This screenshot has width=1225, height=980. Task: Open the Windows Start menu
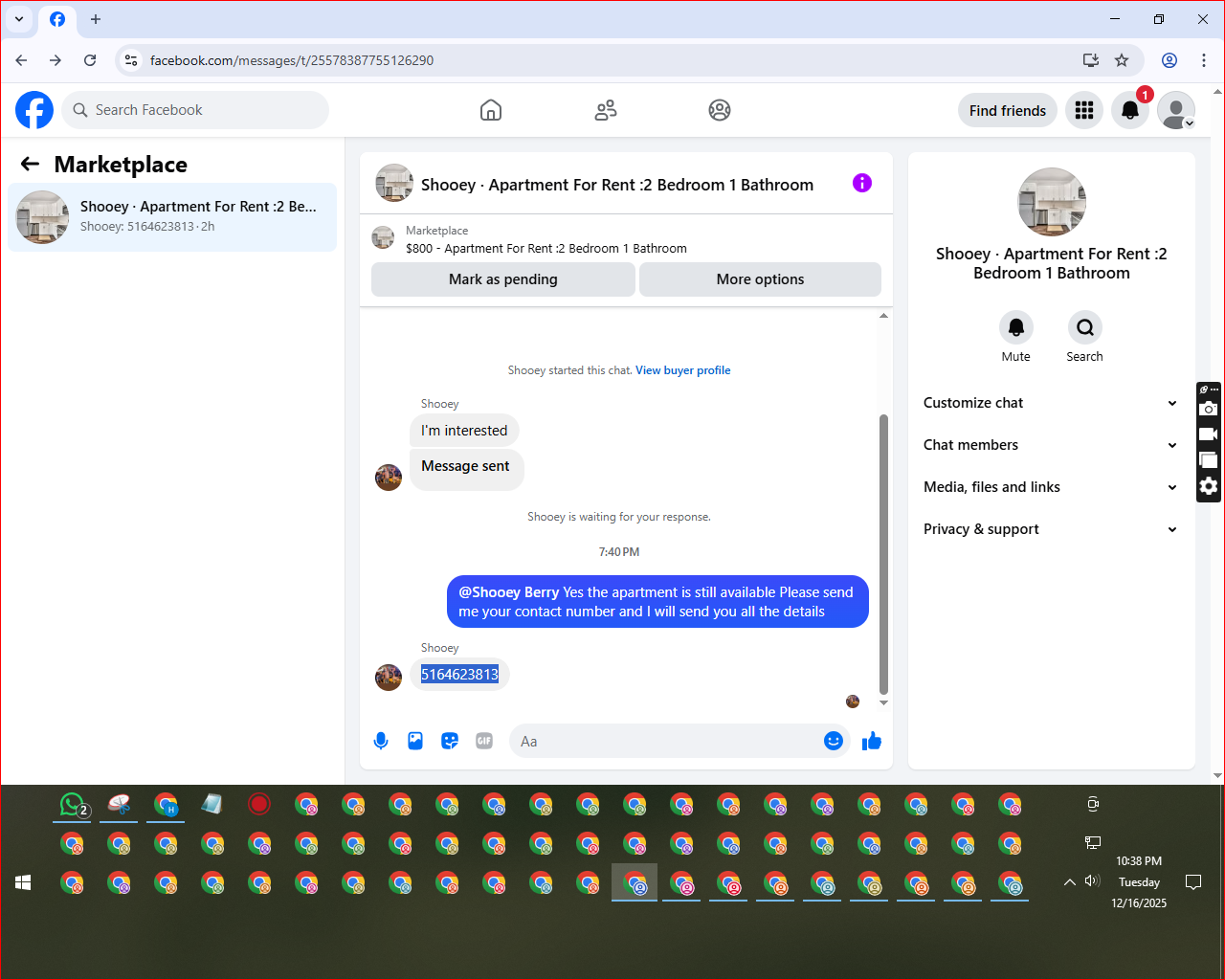[23, 882]
